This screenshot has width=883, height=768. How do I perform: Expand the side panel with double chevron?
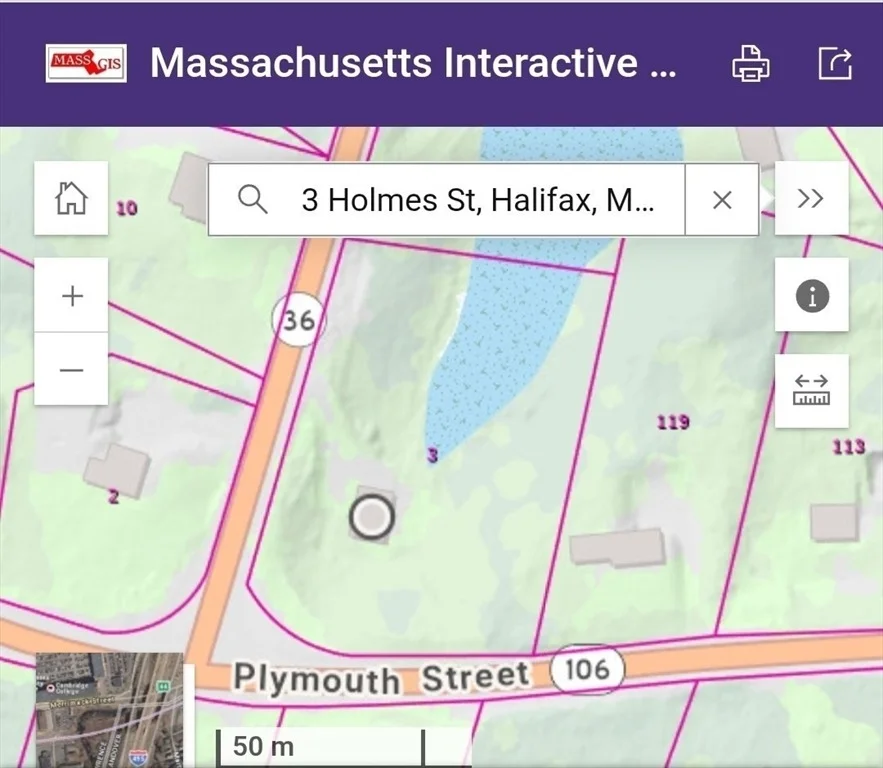(x=811, y=198)
